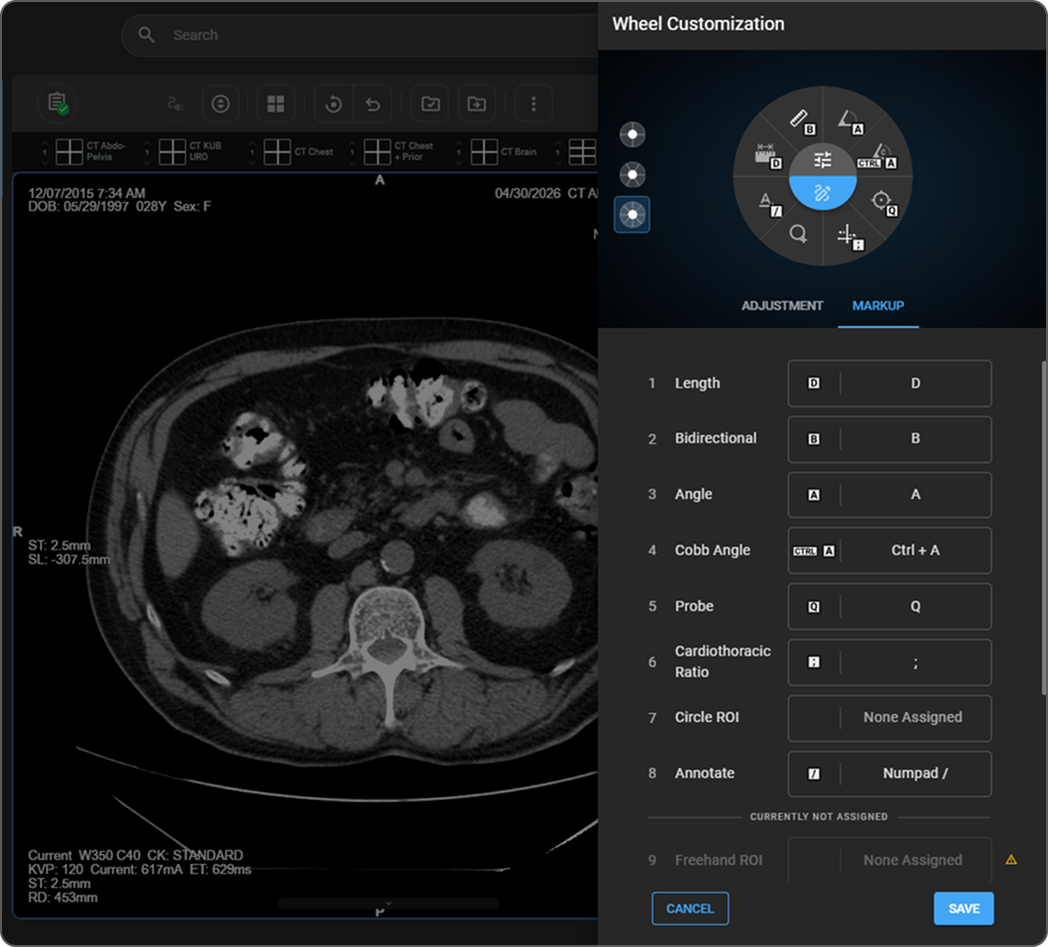Edit the Bidirectional shortcut field

890,439
